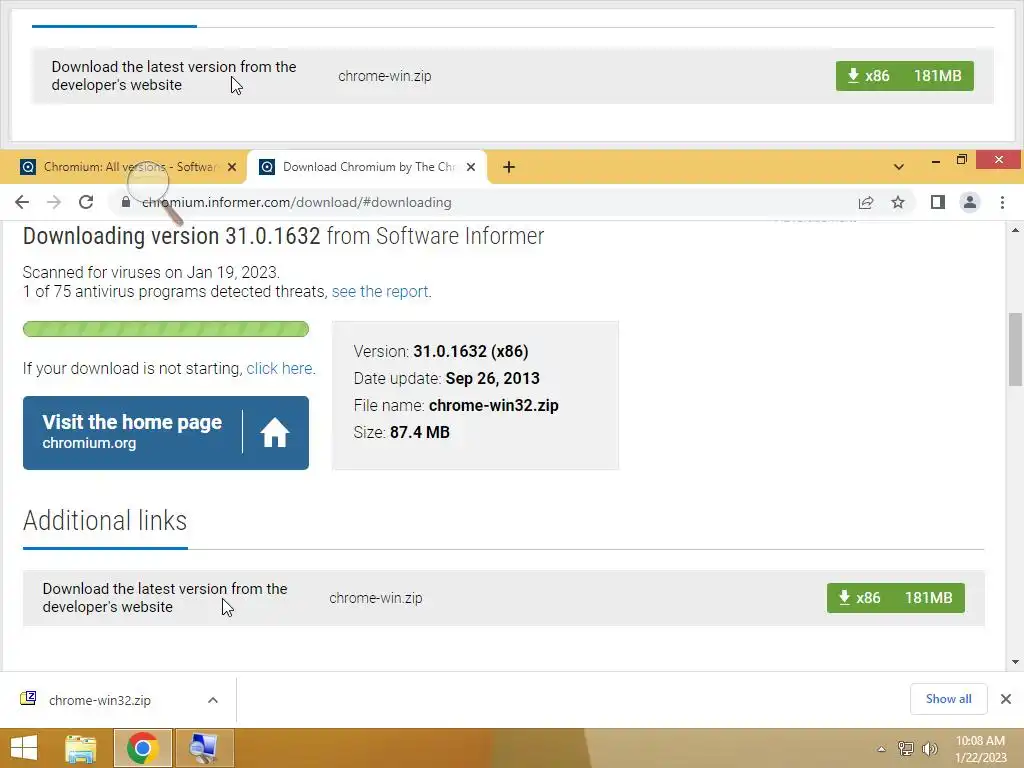Screen dimensions: 1024x768
Task: Click the 'chrome-win.zip' text in the browser page
Action: coord(376,598)
